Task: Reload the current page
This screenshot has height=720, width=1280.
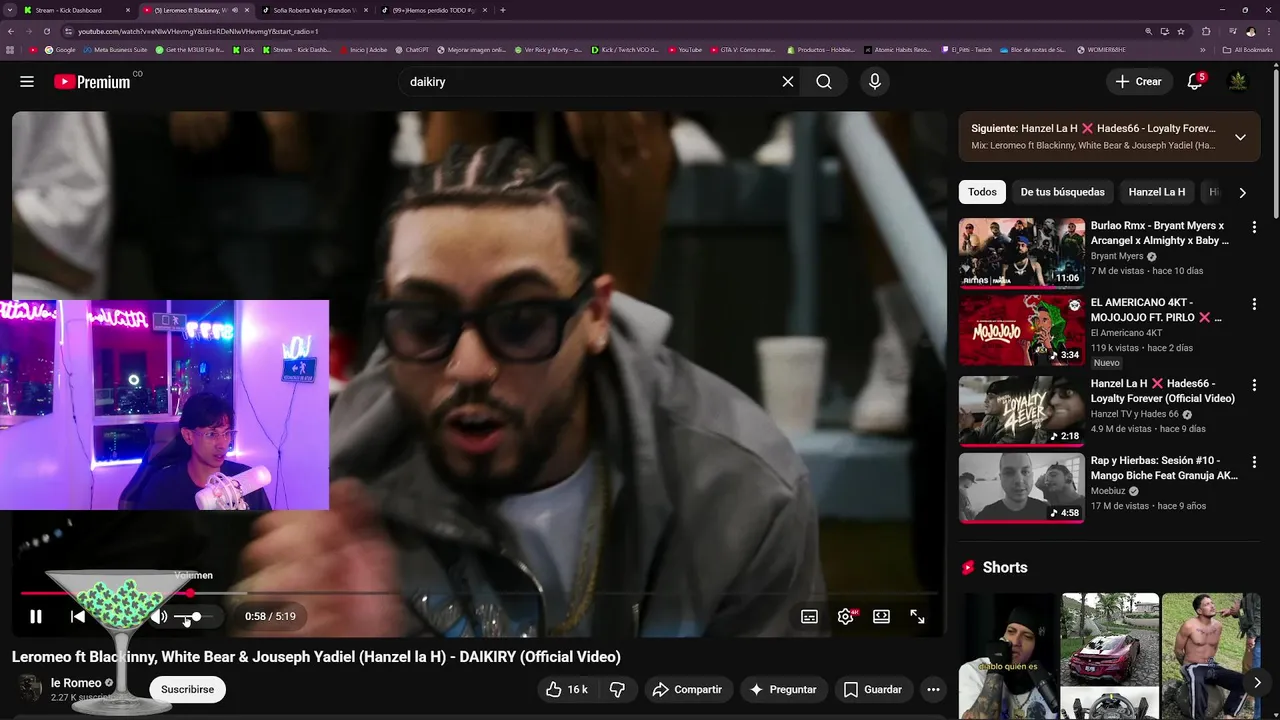Action: 46,31
